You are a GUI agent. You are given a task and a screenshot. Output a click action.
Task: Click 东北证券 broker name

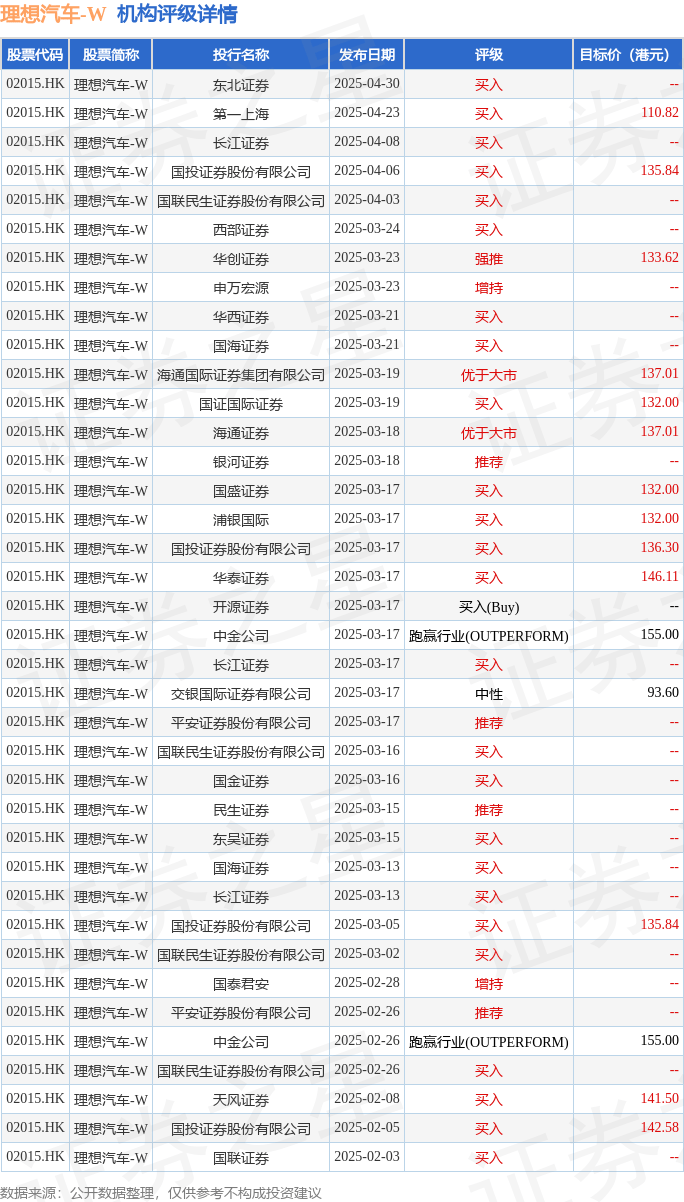pyautogui.click(x=241, y=85)
